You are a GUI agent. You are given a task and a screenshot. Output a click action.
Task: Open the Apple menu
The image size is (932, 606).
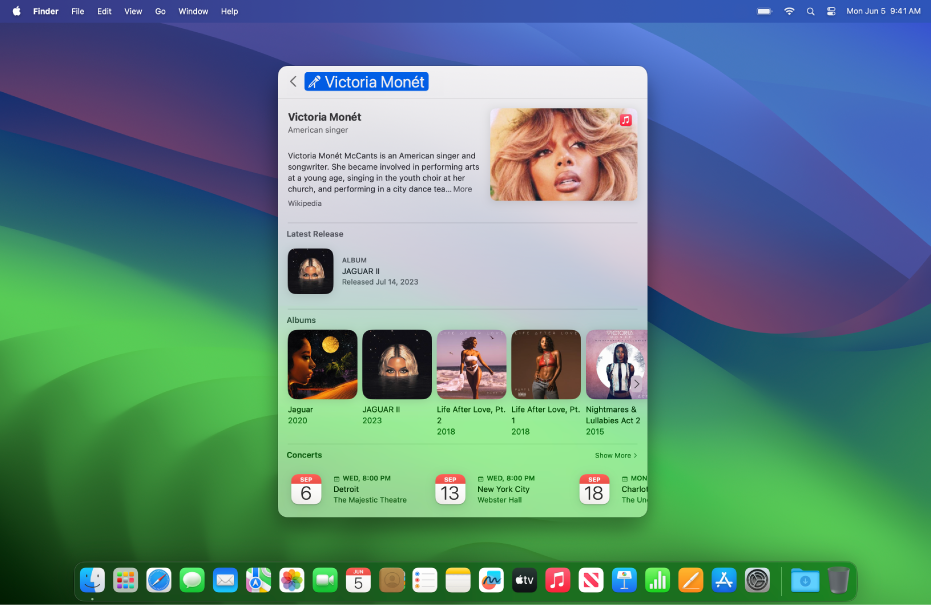click(17, 11)
